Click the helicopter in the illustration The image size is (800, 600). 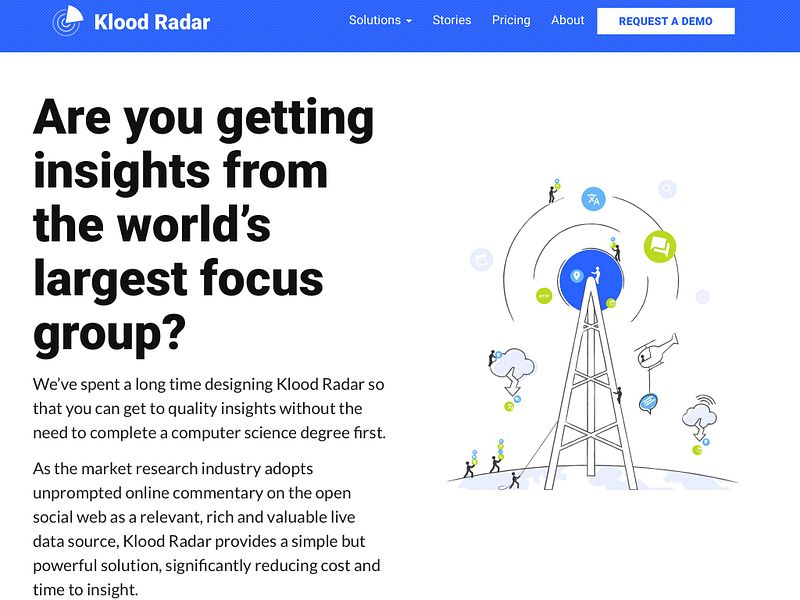[x=657, y=351]
